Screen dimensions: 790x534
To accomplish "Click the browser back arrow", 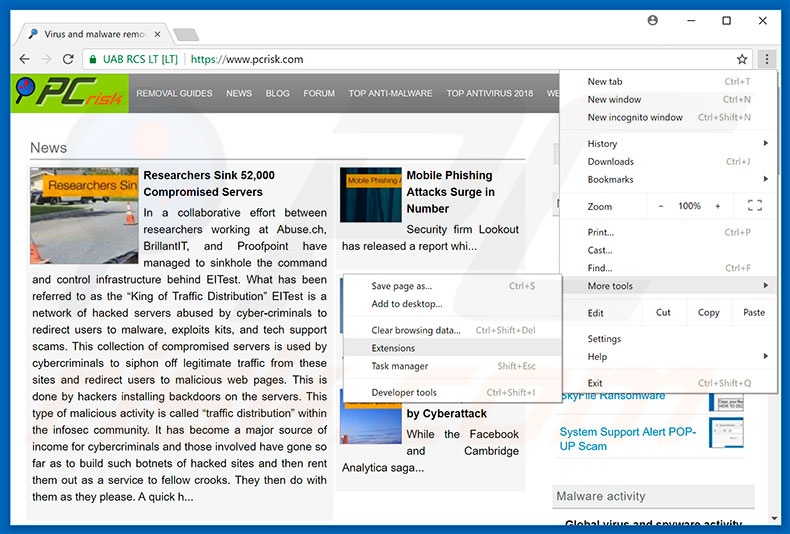I will 24,59.
